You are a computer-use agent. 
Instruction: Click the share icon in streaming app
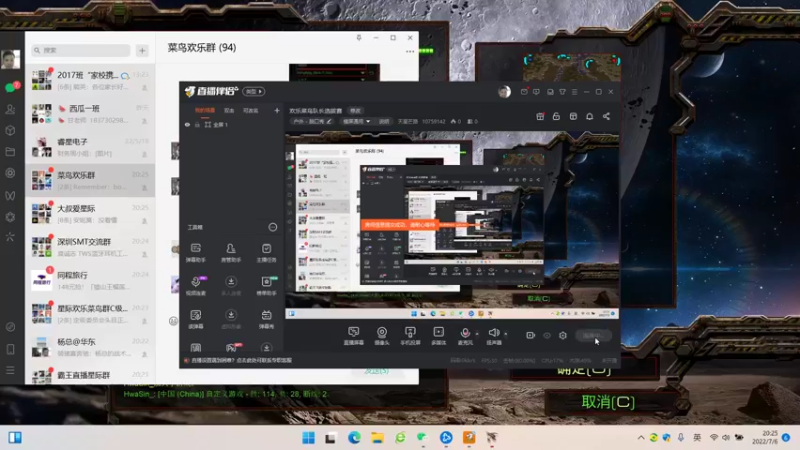tap(606, 116)
